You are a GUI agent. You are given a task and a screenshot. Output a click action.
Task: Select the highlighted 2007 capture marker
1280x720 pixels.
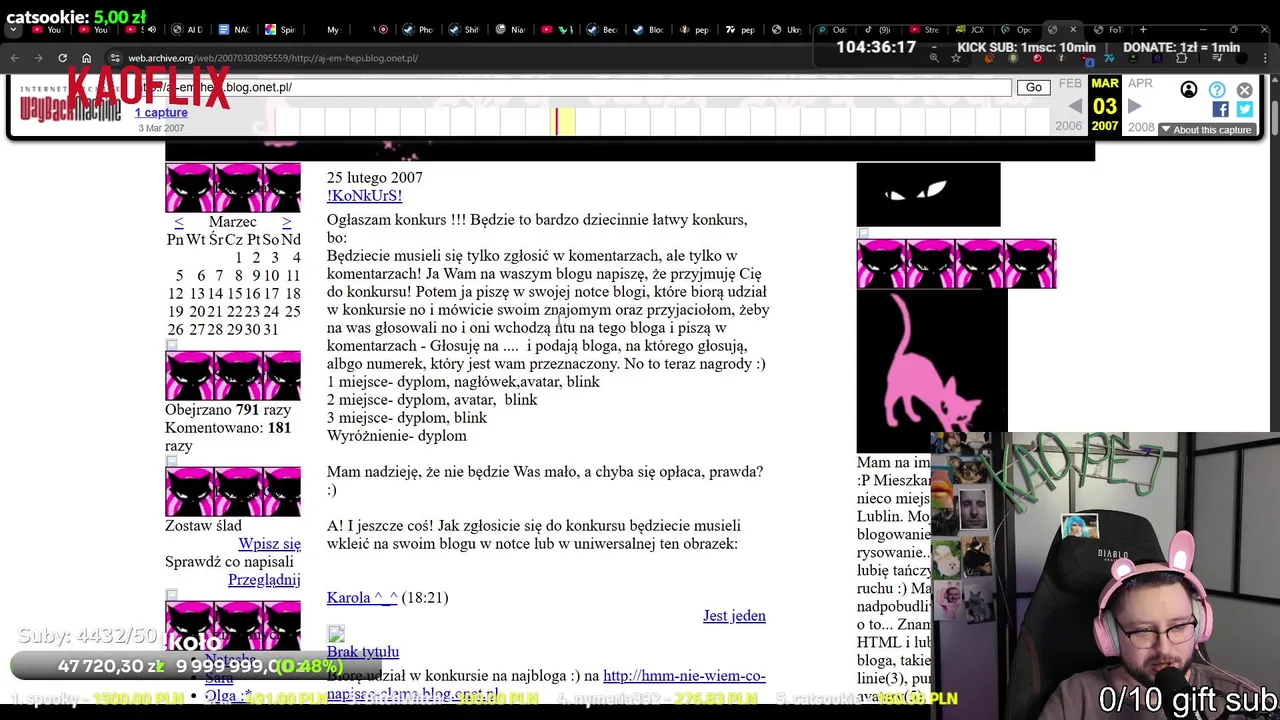(565, 121)
